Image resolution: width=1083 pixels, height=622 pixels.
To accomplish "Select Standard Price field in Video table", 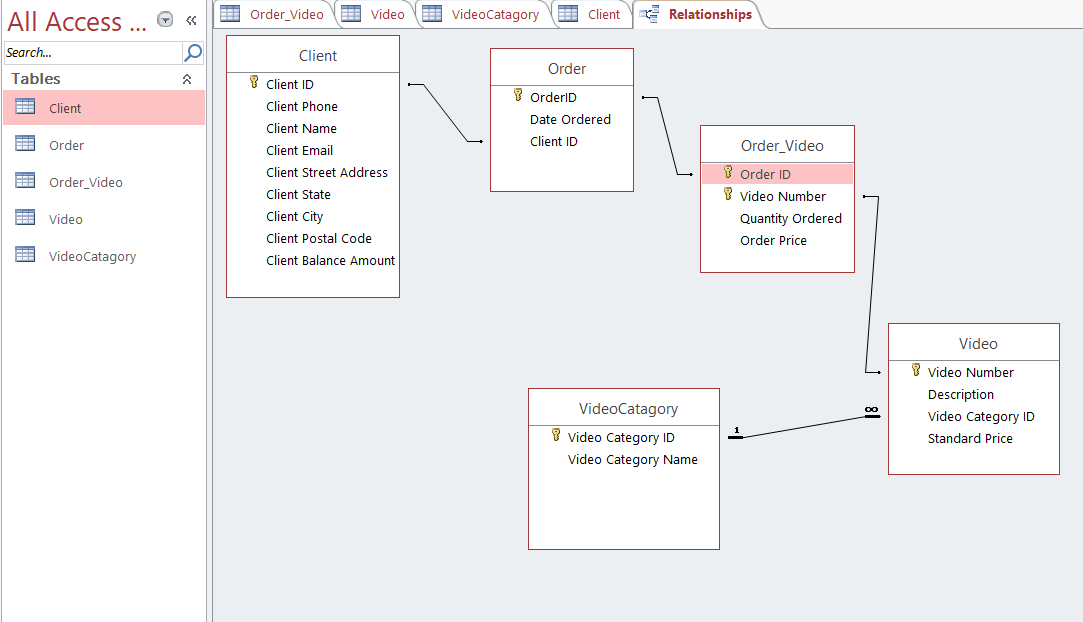I will click(x=969, y=438).
